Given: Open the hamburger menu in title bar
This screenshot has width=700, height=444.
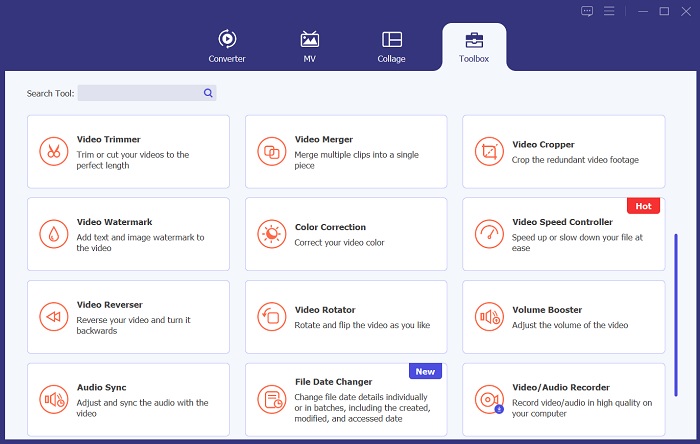Looking at the screenshot, I should (609, 11).
